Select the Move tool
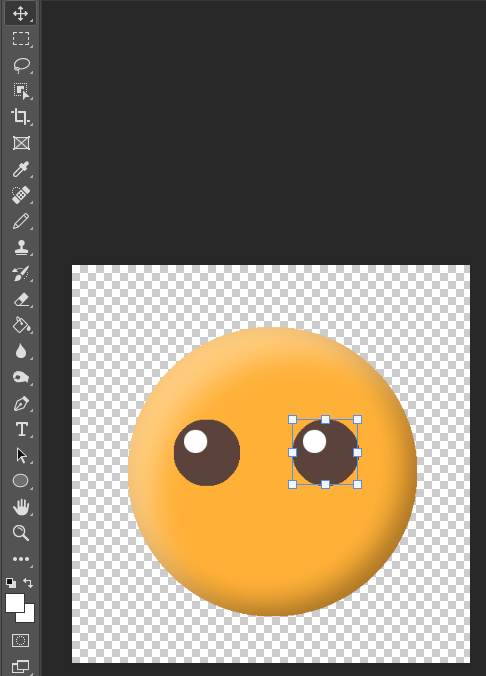 tap(20, 13)
